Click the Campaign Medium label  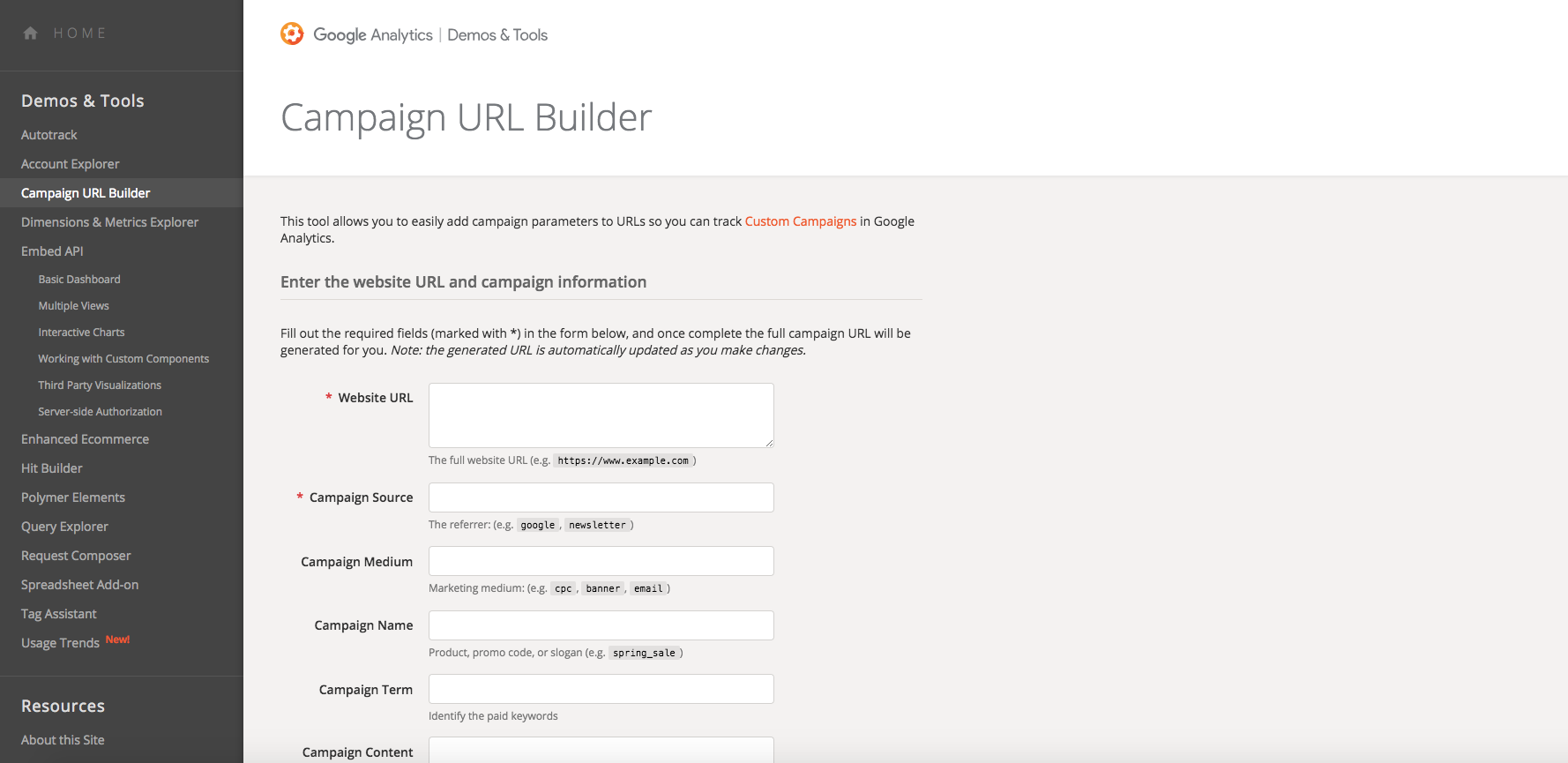pos(356,562)
